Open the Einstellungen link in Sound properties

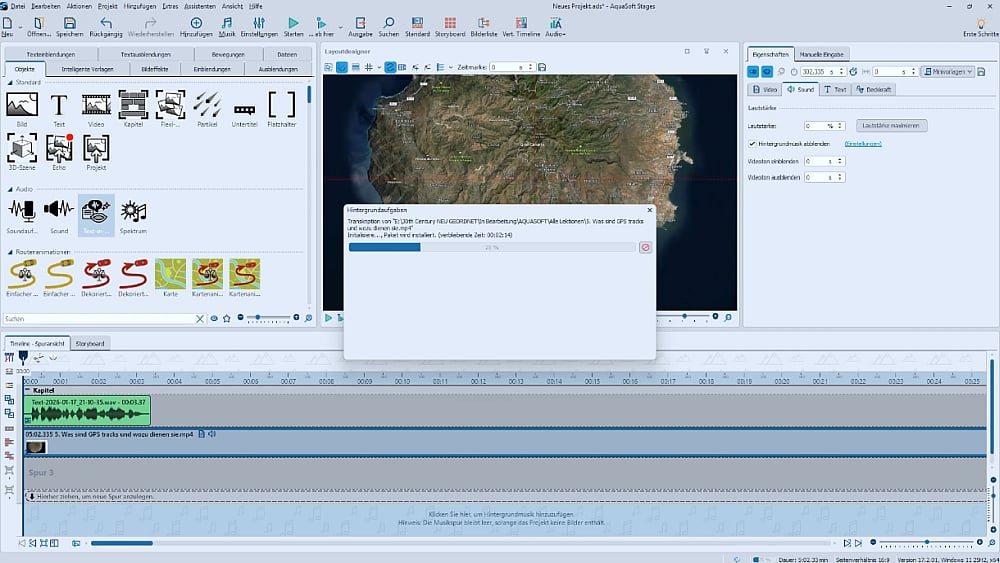862,144
